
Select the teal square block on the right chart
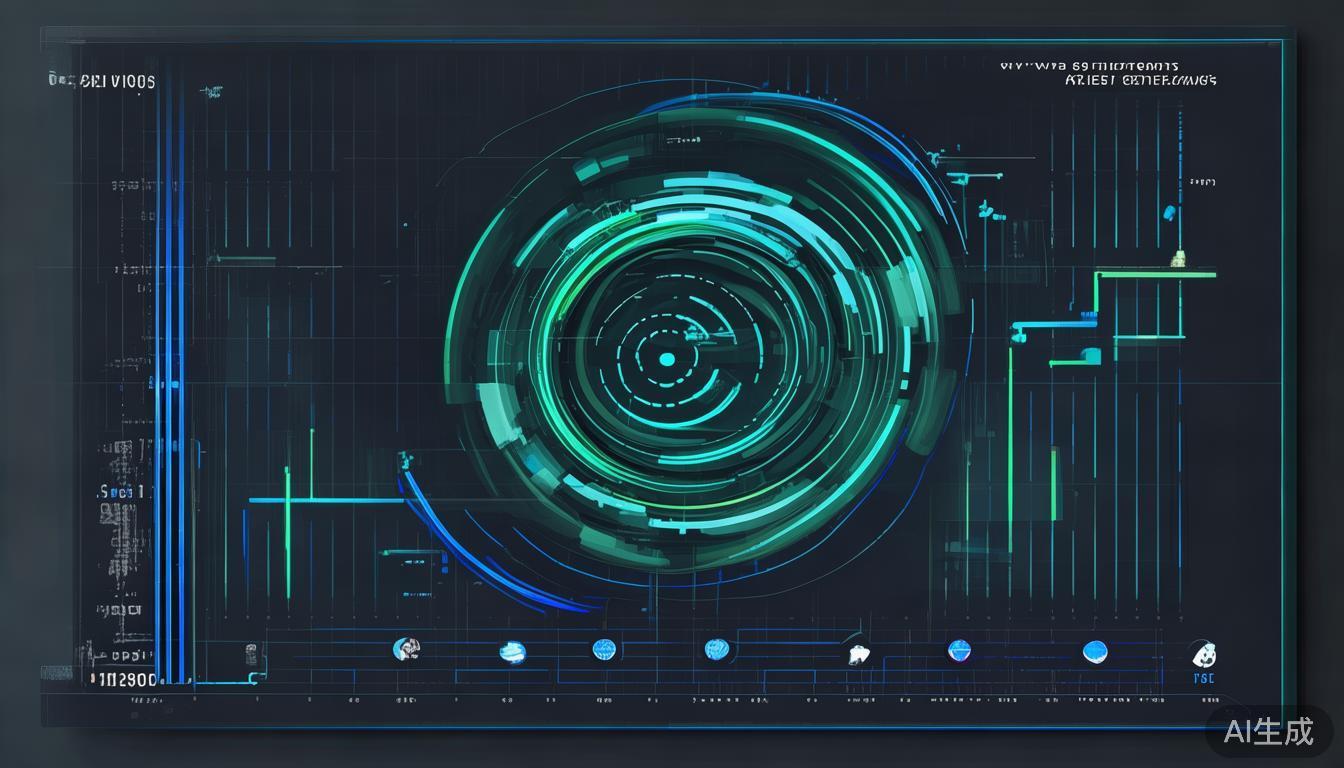click(x=1090, y=356)
